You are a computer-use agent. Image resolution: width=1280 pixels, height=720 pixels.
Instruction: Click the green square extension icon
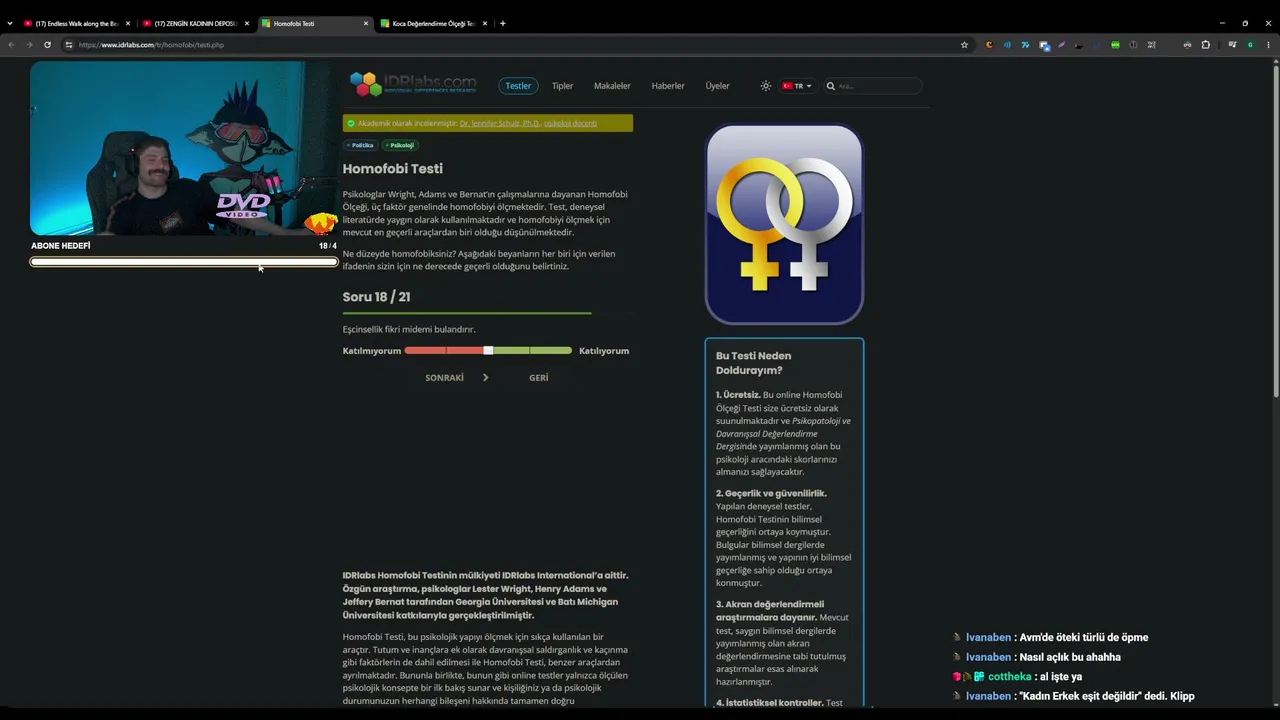tap(1115, 45)
